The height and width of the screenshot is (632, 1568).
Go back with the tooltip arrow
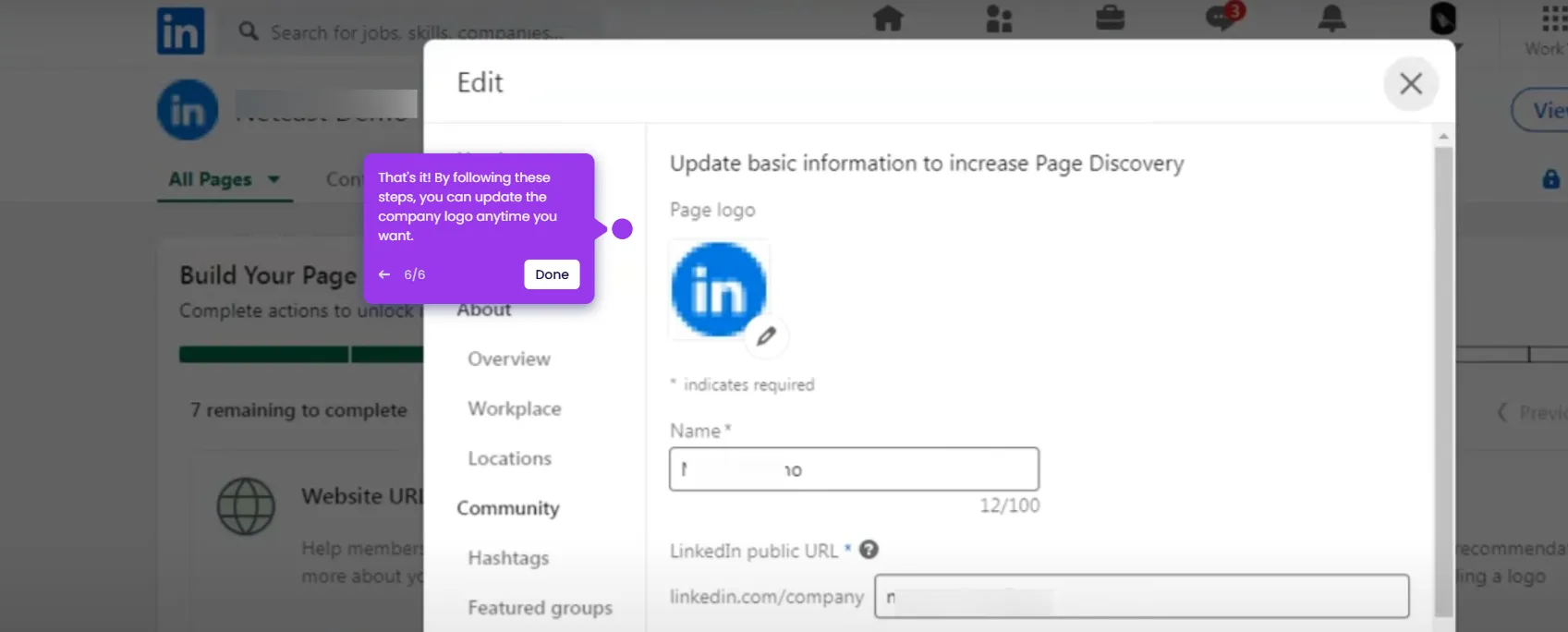point(384,274)
